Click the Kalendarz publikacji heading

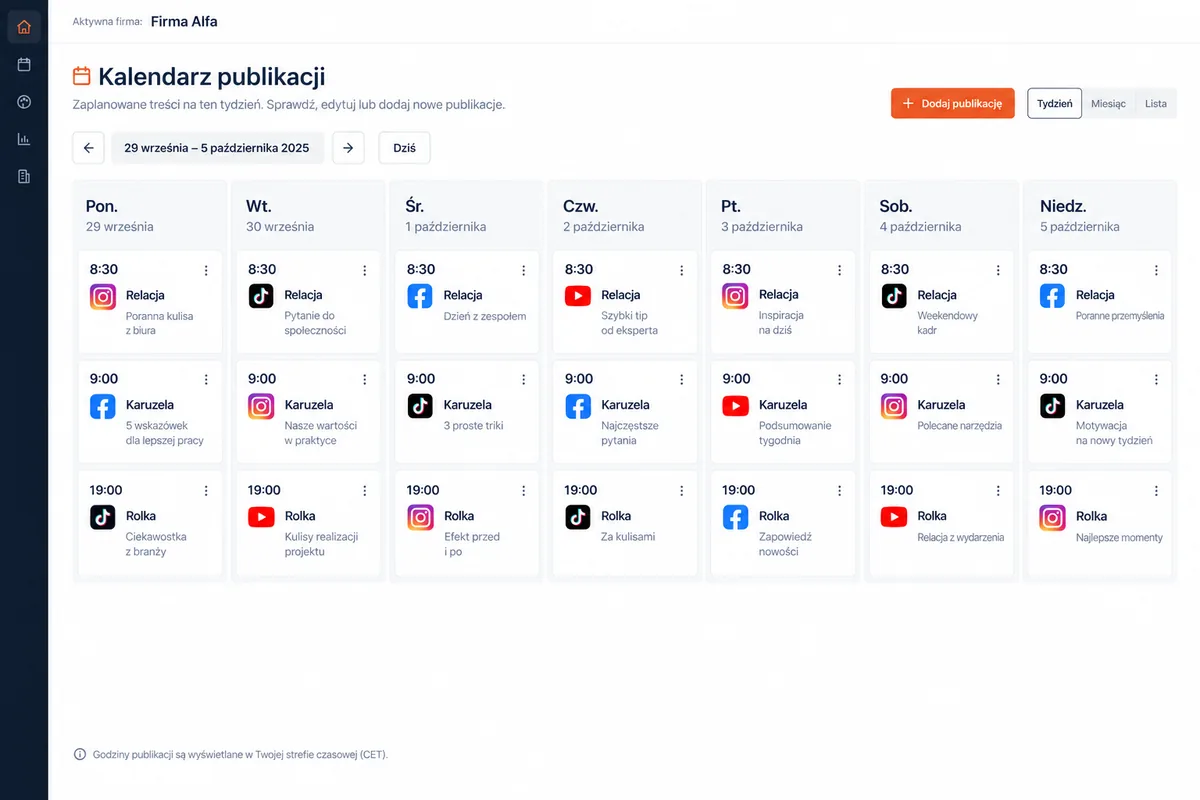click(212, 77)
